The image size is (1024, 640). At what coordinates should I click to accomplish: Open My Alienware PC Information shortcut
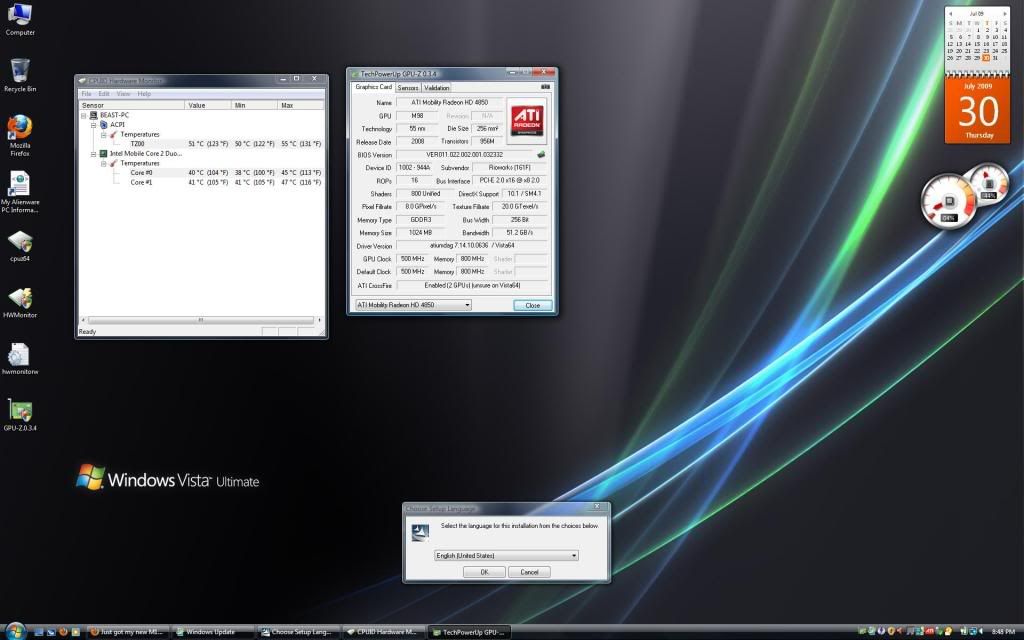click(20, 191)
